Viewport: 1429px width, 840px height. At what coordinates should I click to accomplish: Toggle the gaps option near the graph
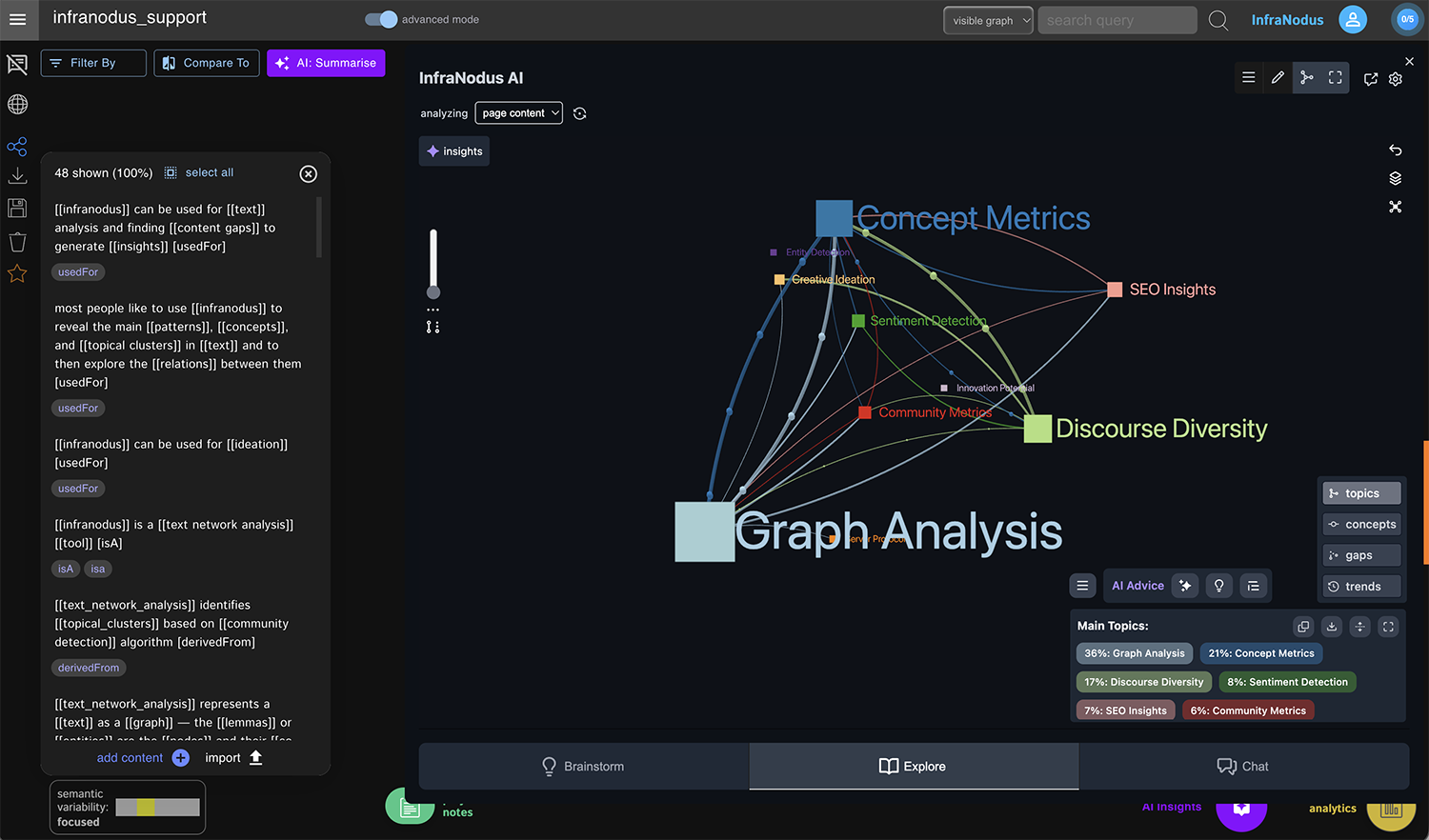point(1360,555)
